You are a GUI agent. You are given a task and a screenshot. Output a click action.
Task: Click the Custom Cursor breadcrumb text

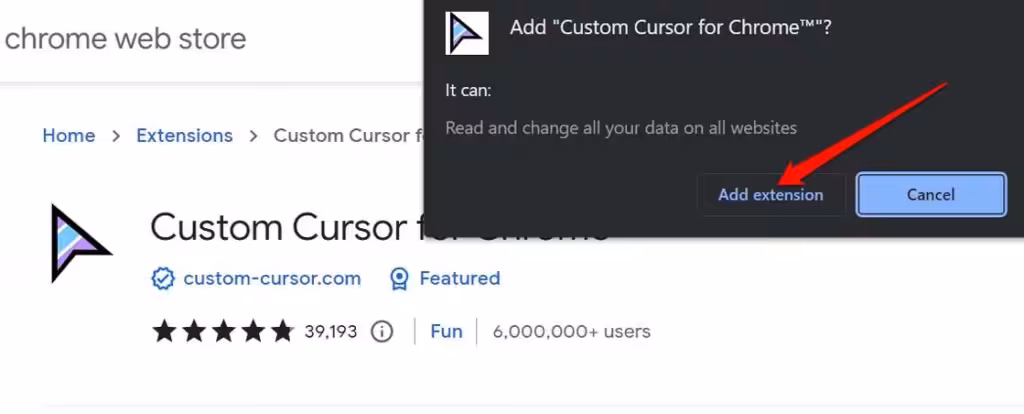click(x=348, y=136)
